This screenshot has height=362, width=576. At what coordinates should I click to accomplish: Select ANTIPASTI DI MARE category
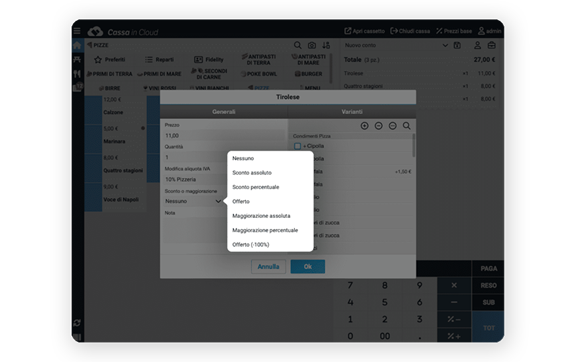309,60
